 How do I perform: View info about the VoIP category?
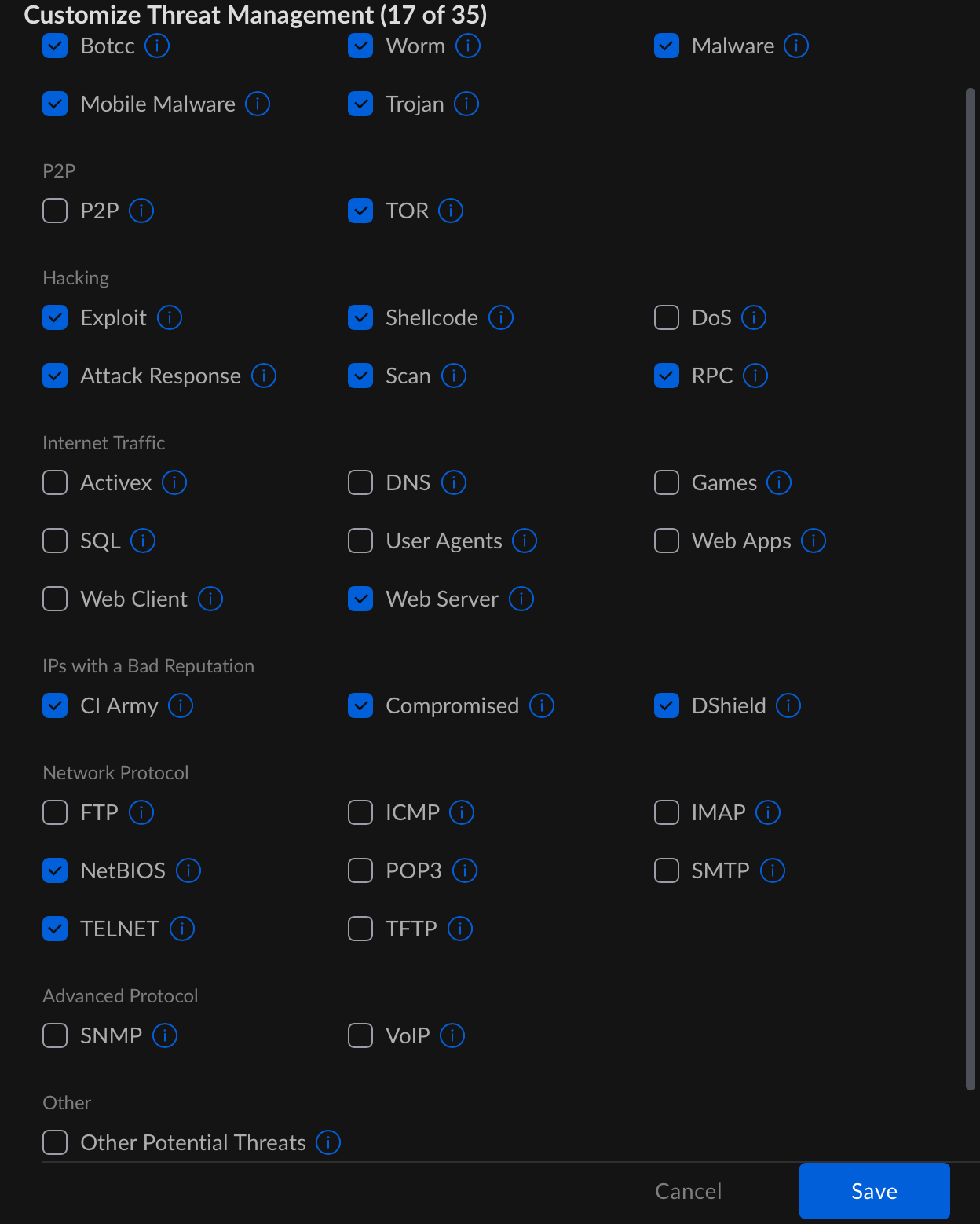tap(452, 1036)
